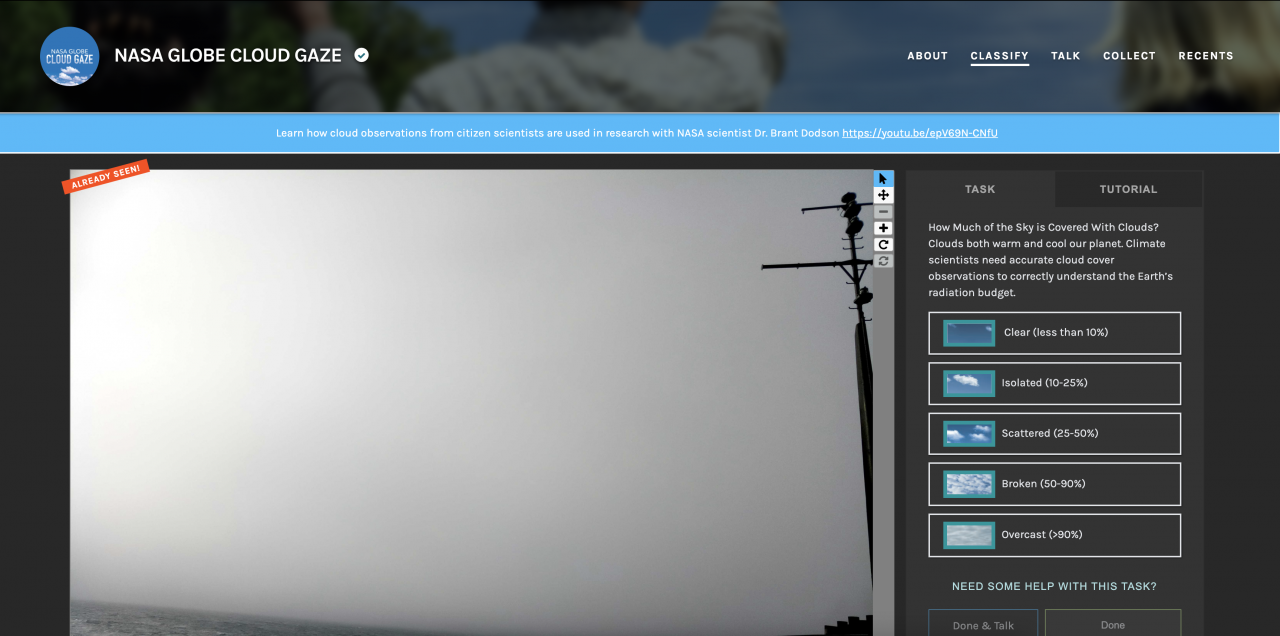This screenshot has height=636, width=1280.
Task: Switch to the Task tab
Action: pos(980,189)
